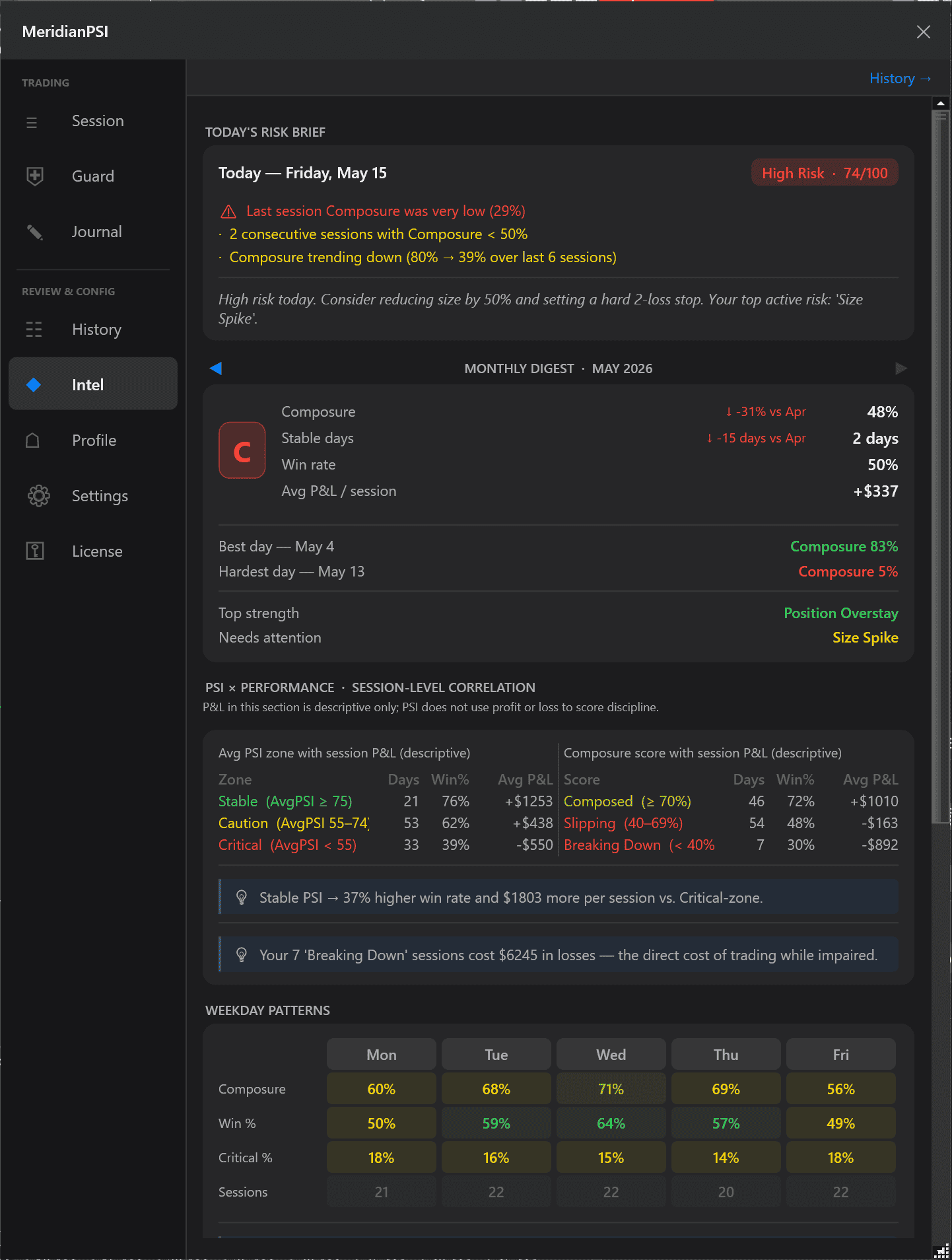952x1260 pixels.
Task: Click Size Spike needs attention value
Action: click(x=865, y=637)
